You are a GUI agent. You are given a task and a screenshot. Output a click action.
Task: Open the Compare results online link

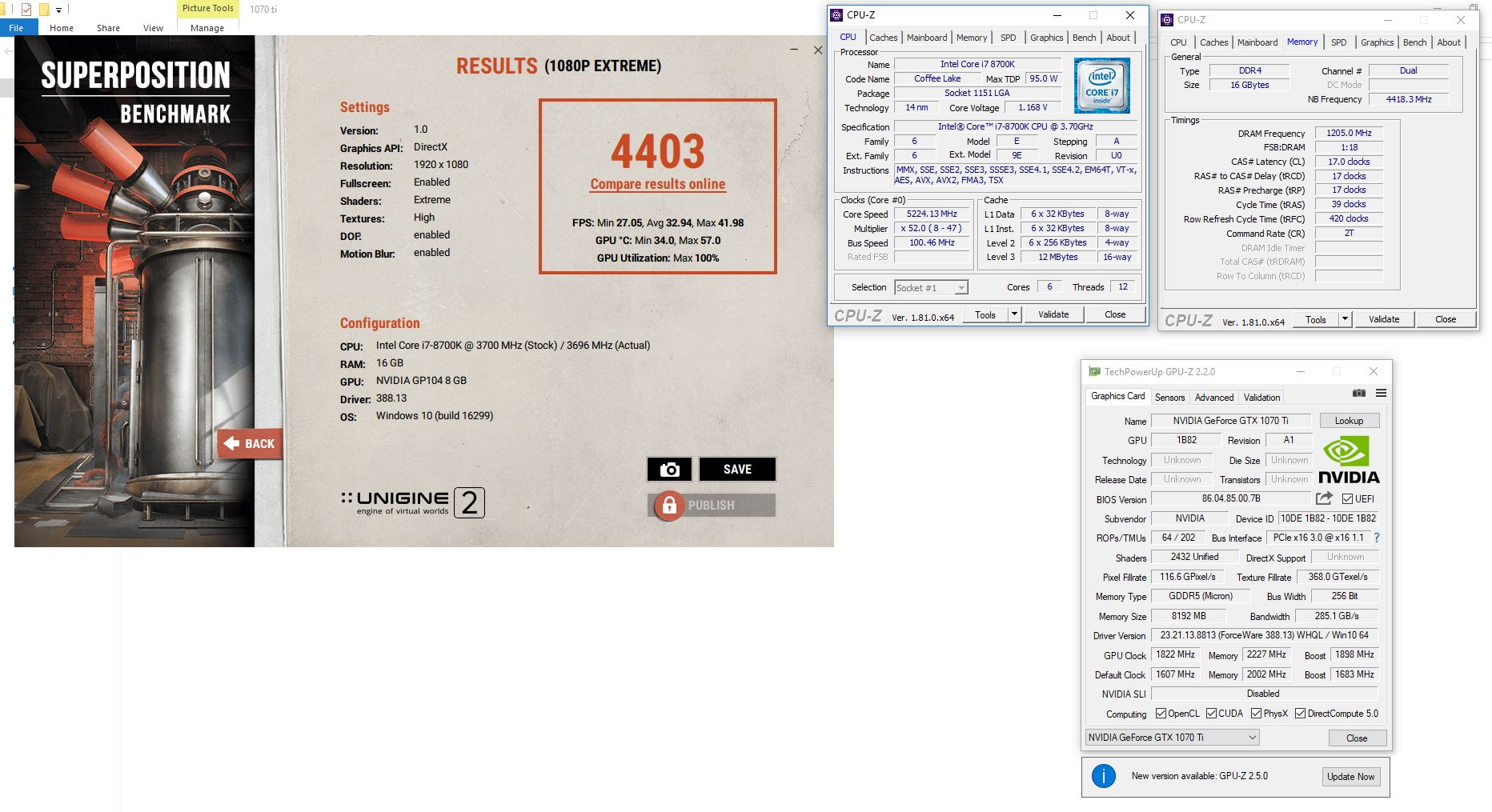pyautogui.click(x=658, y=184)
